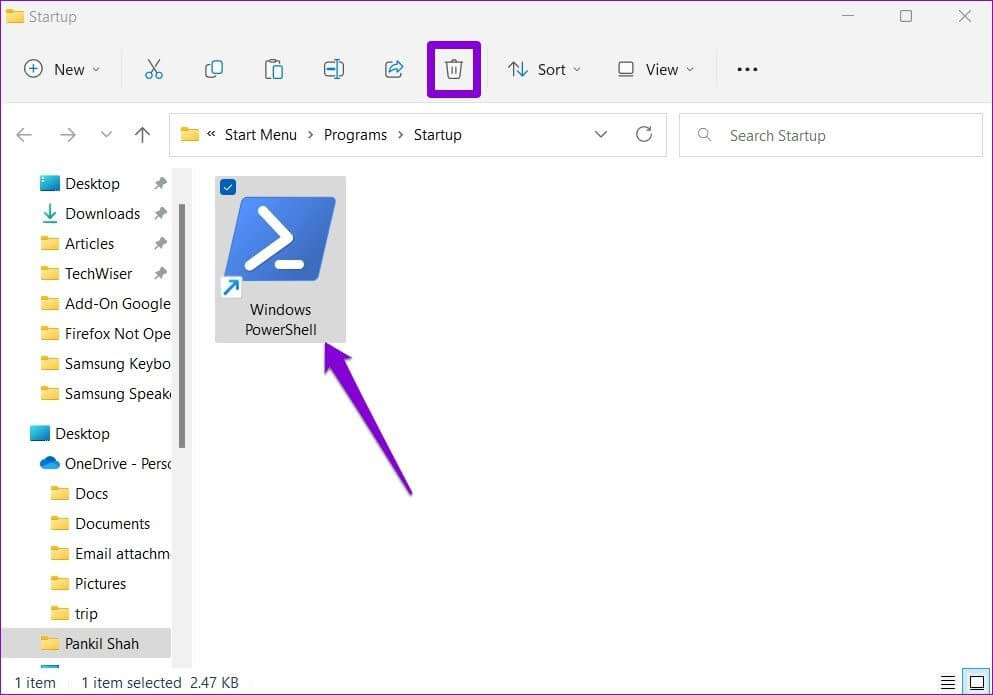993x695 pixels.
Task: Click the Startup folder icon in title bar
Action: click(15, 16)
